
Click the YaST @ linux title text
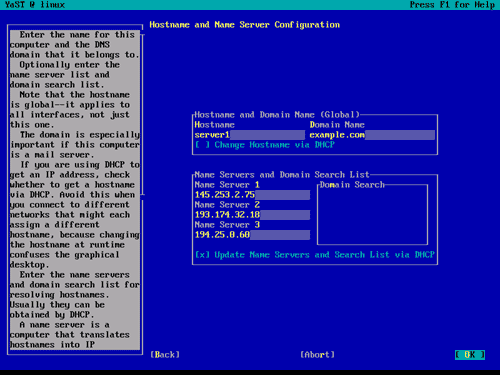[x=35, y=5]
